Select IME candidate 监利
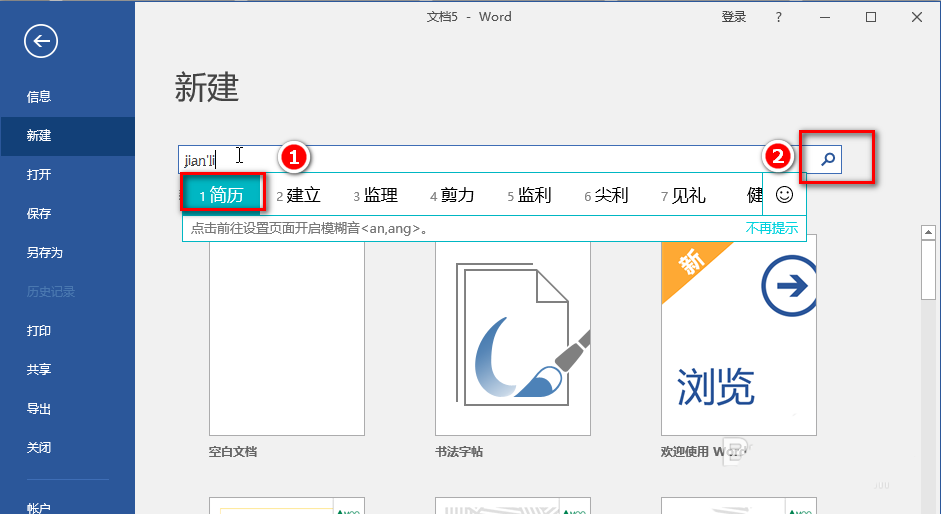This screenshot has height=514, width=941. (529, 195)
